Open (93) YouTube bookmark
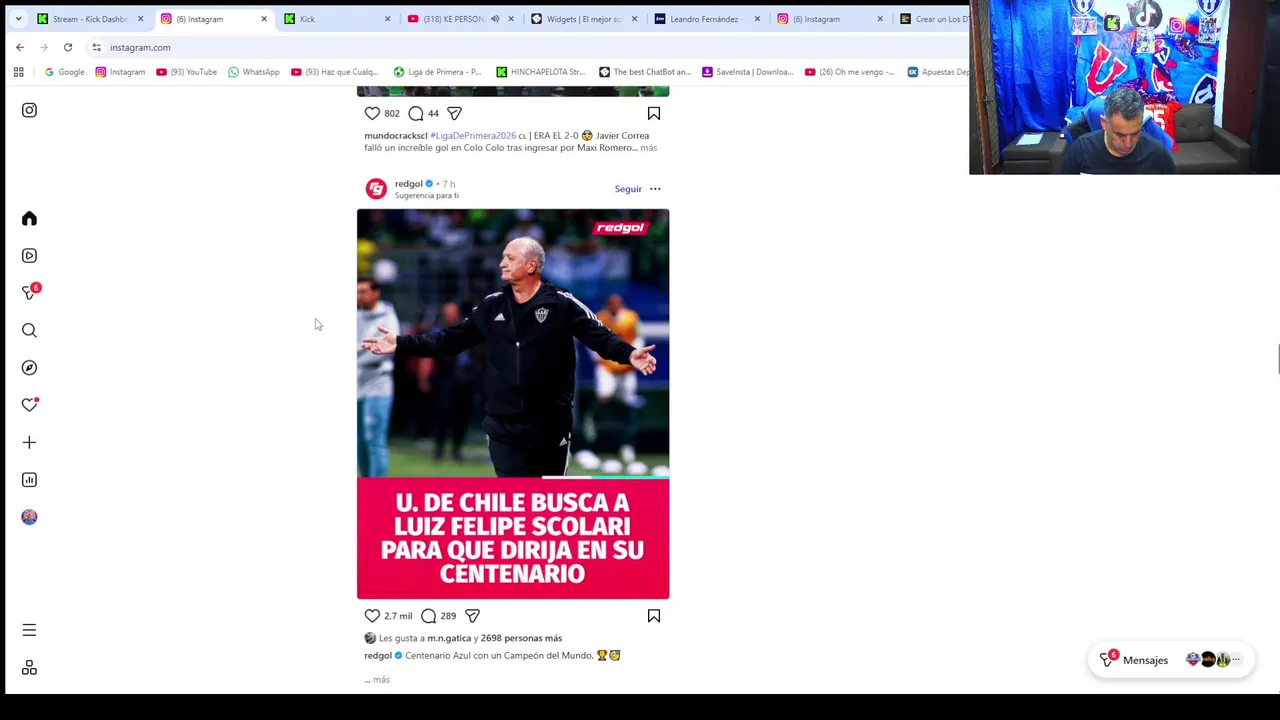Screen dimensions: 1280x720 (186, 72)
